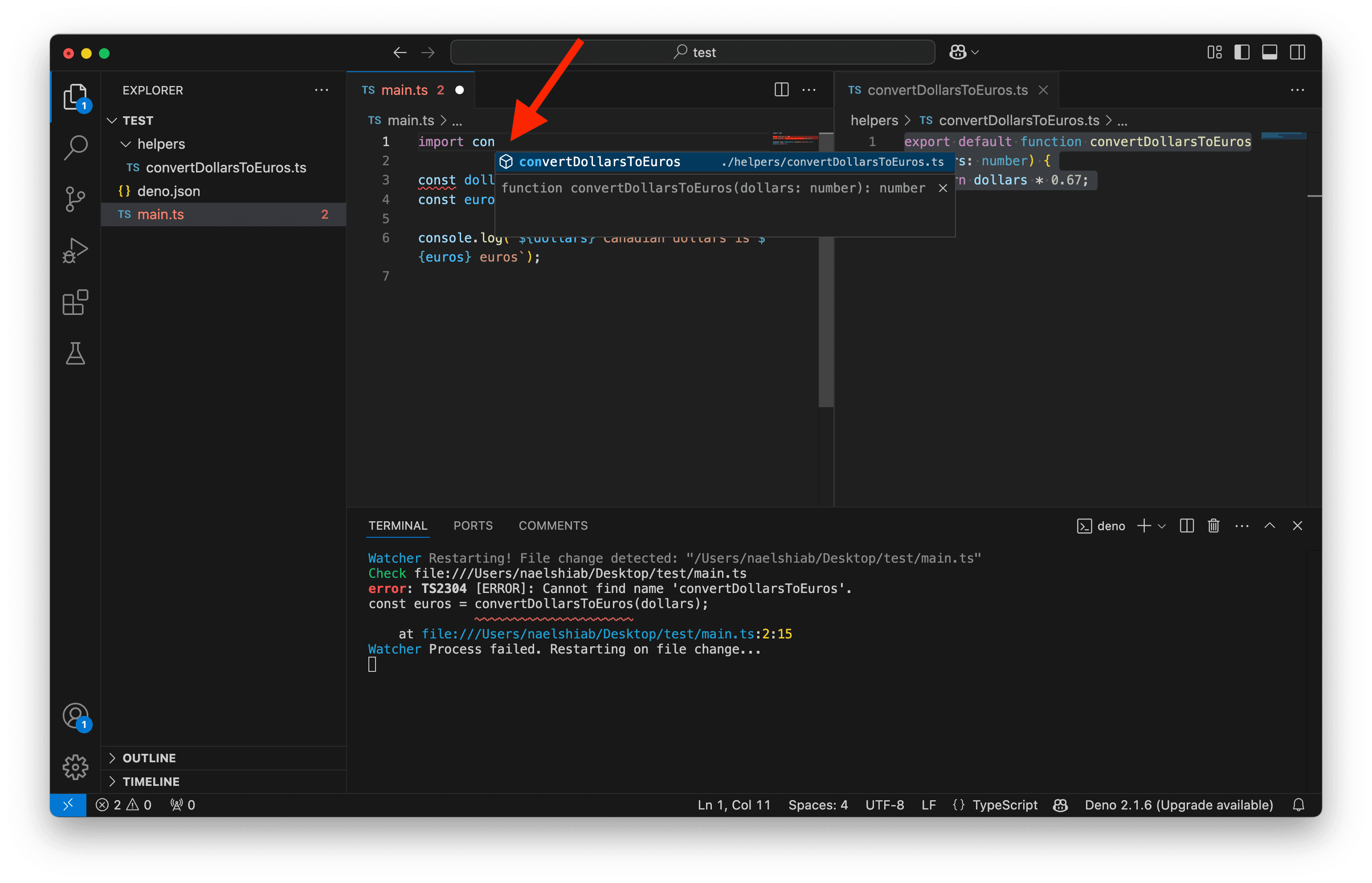The image size is (1372, 883).
Task: Click the Copilot status icon in status bar
Action: pos(1061,805)
